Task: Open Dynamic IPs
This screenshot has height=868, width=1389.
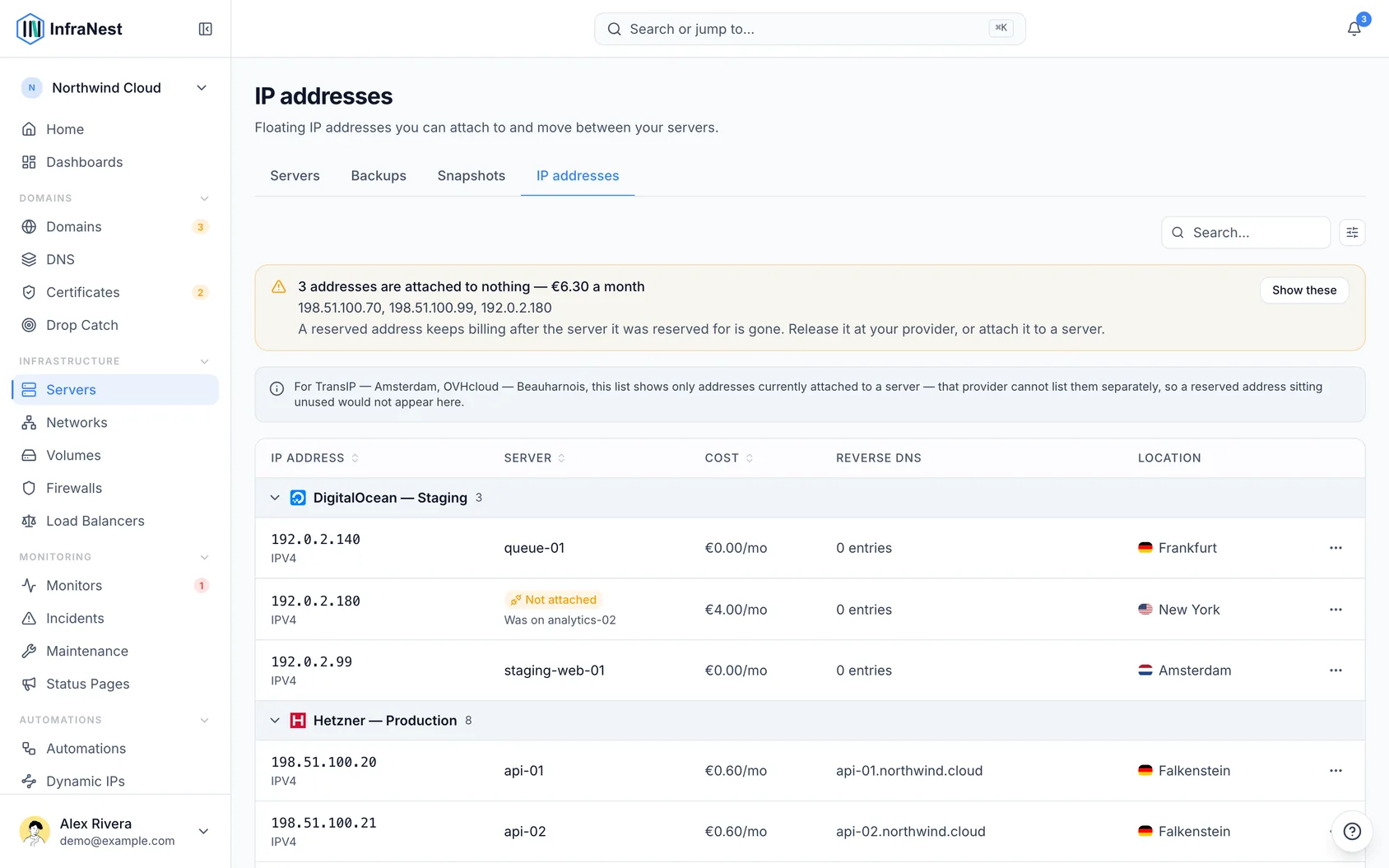Action: pos(115,781)
